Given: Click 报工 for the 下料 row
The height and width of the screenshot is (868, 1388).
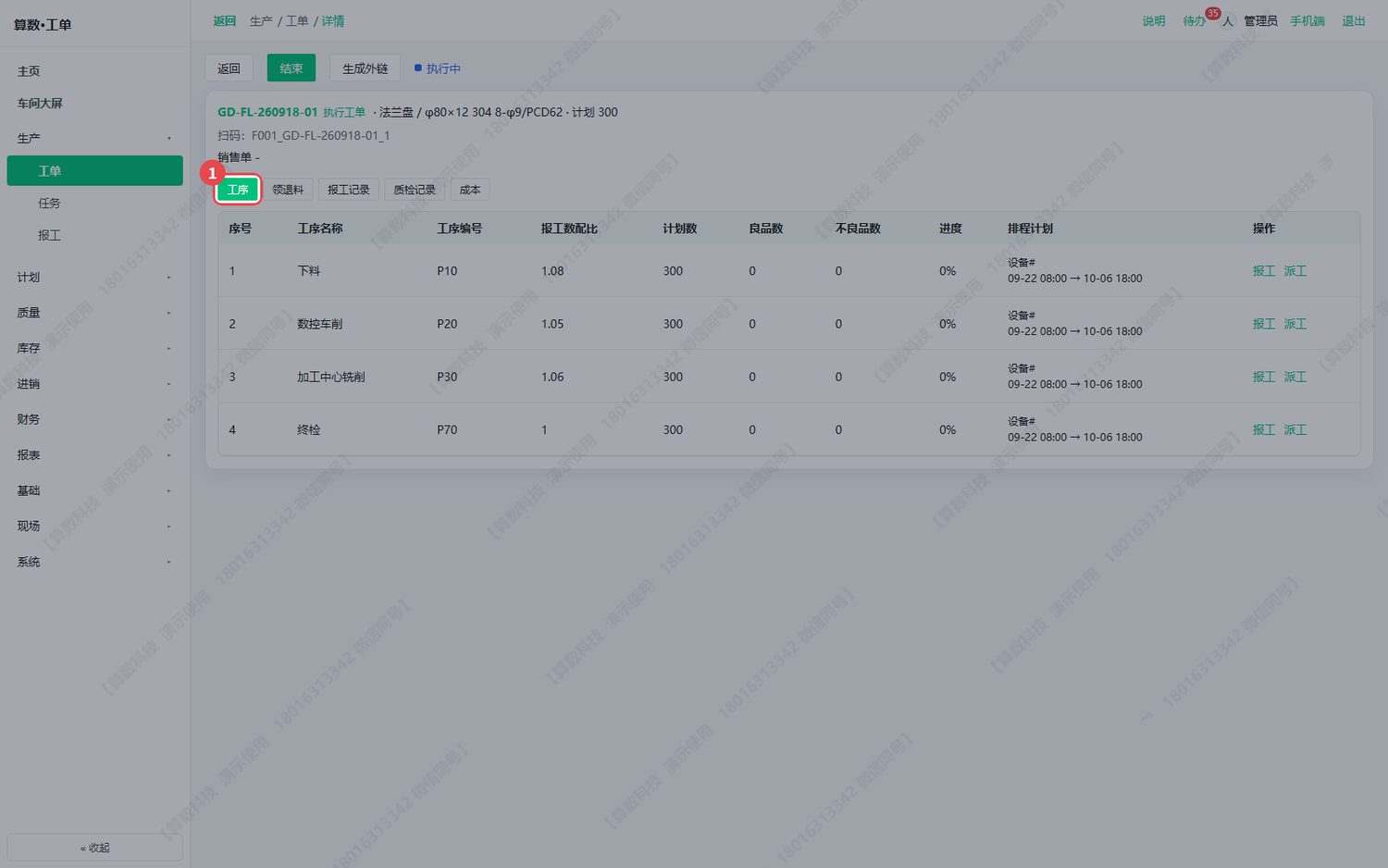Looking at the screenshot, I should 1264,271.
